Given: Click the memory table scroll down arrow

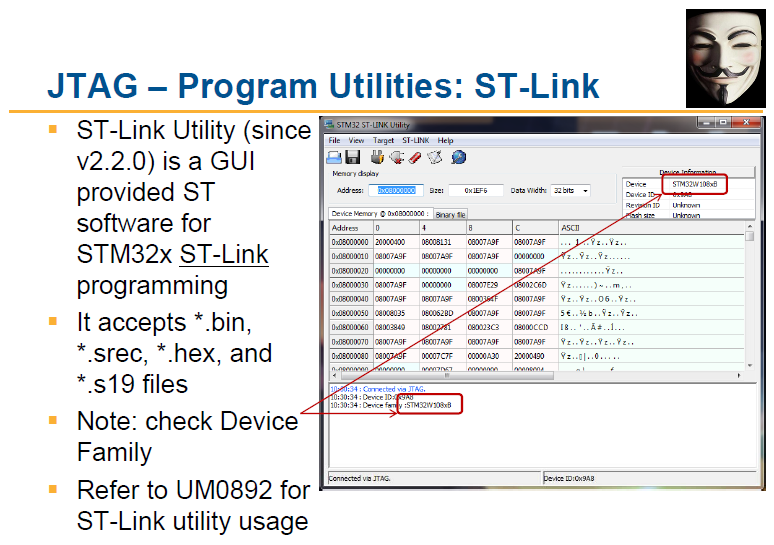Looking at the screenshot, I should click(750, 365).
